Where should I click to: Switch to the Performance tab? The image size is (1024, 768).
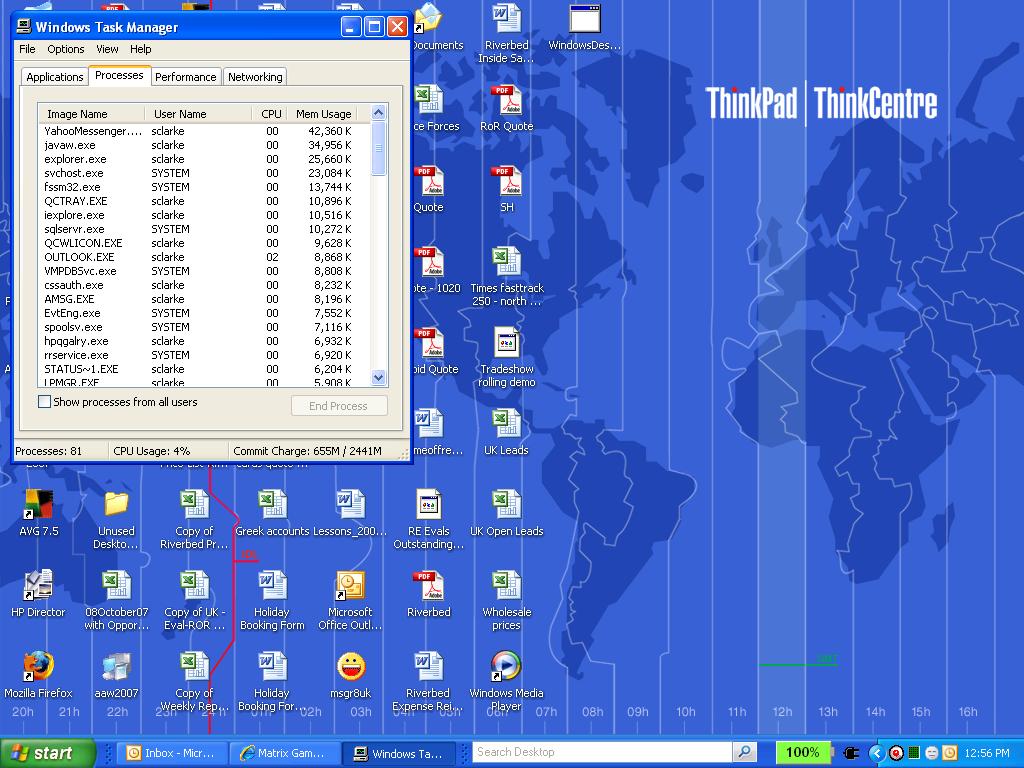185,77
